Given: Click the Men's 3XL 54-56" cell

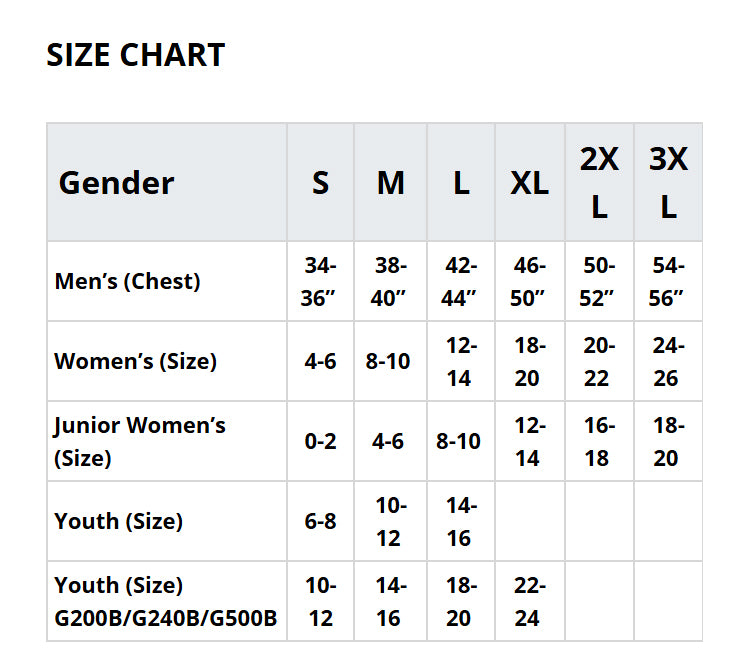Looking at the screenshot, I should pos(667,281).
